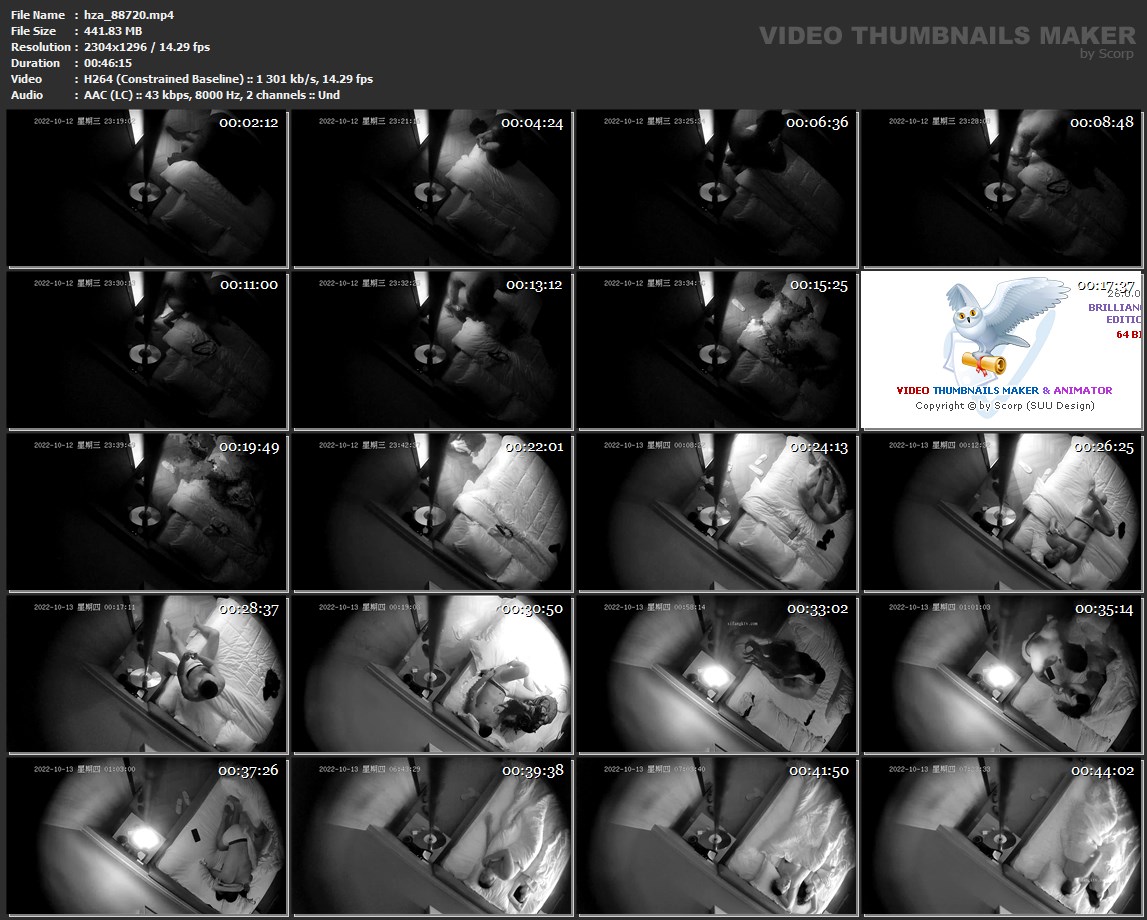Select the thumbnail timestamped 00:06:36

click(x=717, y=189)
